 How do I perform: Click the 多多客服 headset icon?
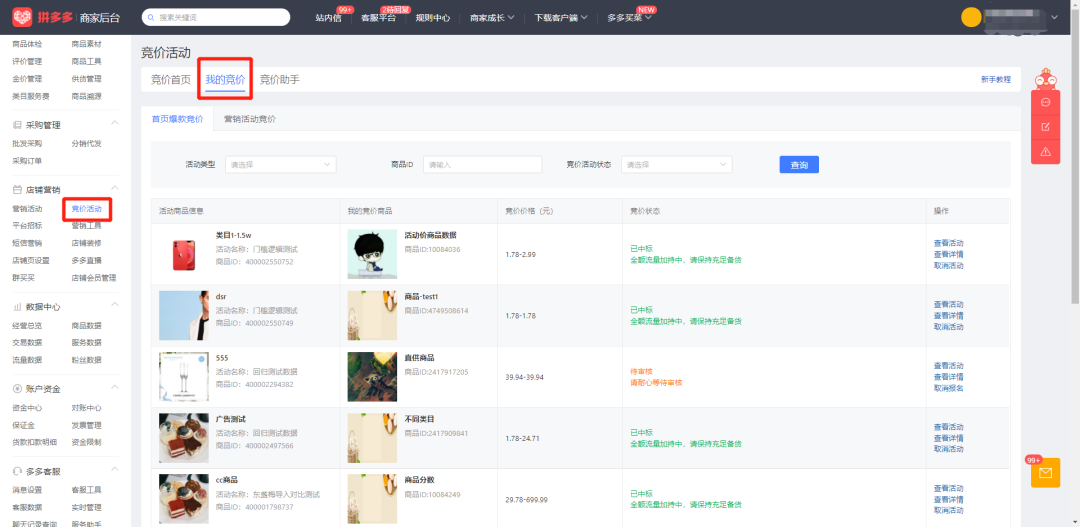tap(17, 471)
